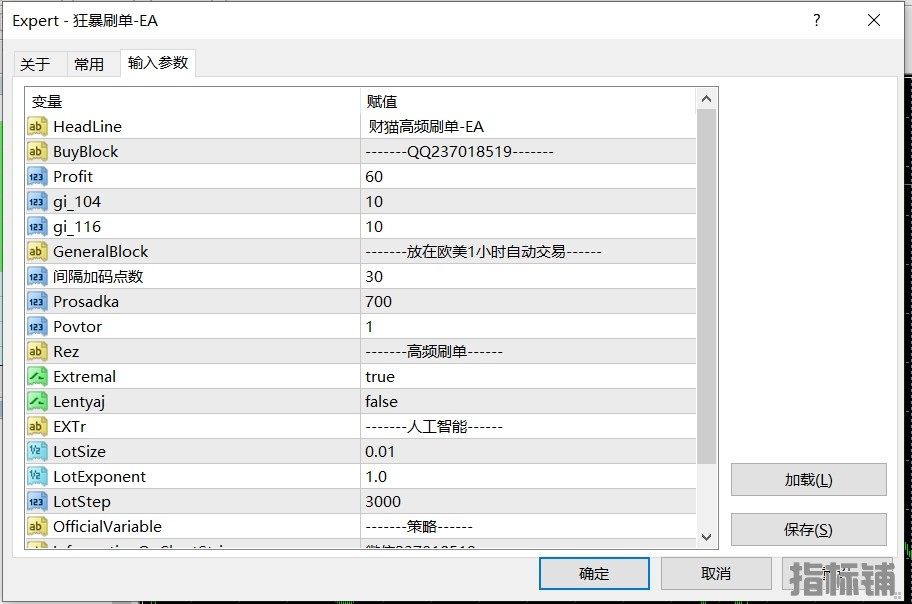Click the double icon beside LotSize

pos(37,452)
